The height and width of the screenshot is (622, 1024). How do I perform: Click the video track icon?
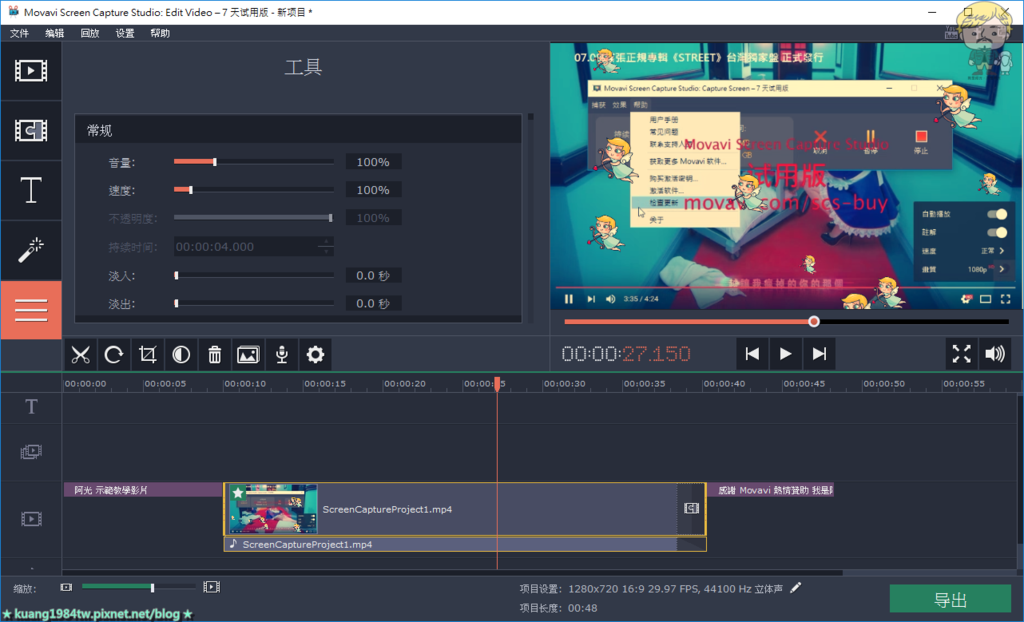(31, 519)
